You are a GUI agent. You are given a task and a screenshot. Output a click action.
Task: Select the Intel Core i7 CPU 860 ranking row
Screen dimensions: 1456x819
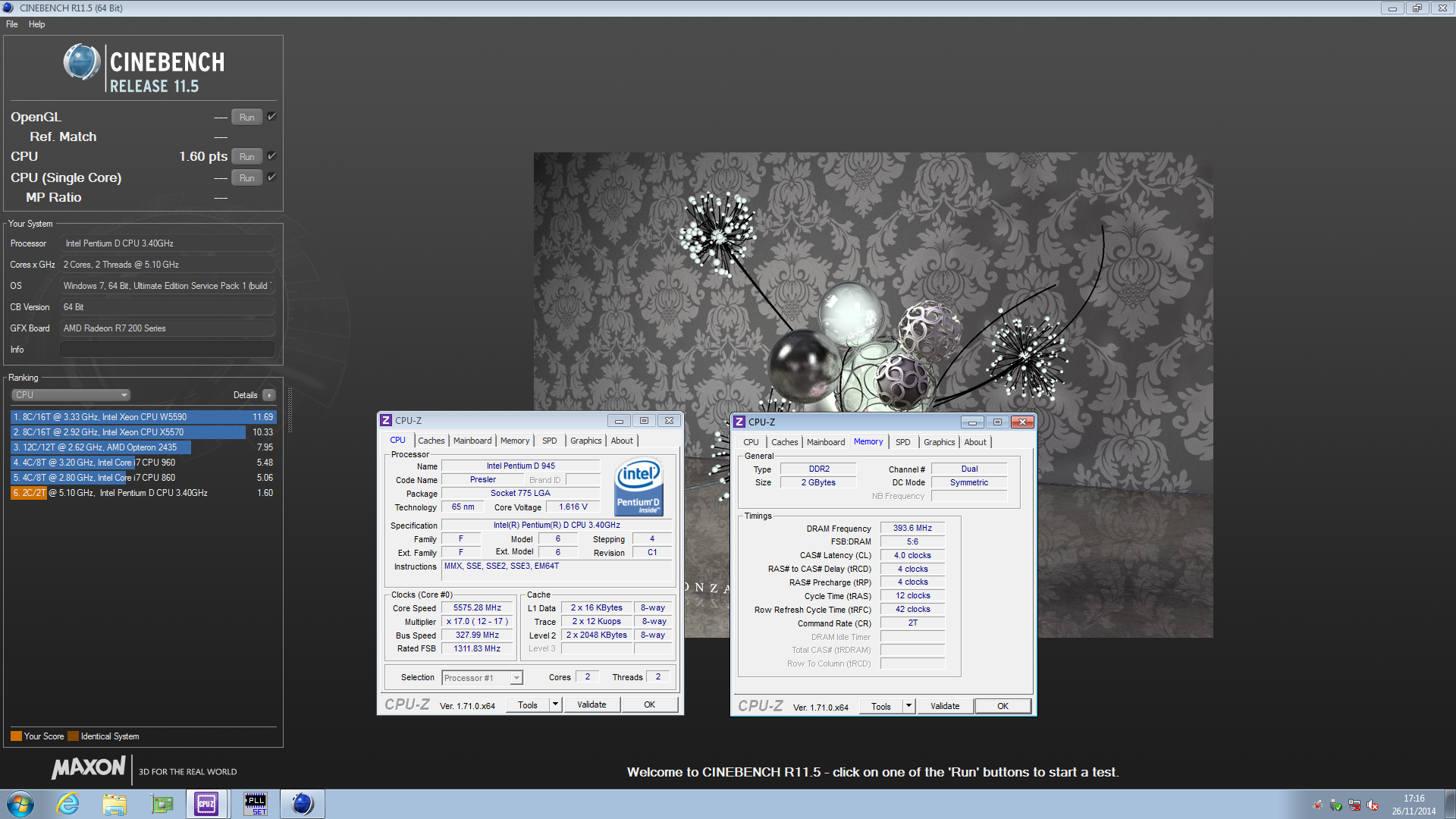click(143, 478)
